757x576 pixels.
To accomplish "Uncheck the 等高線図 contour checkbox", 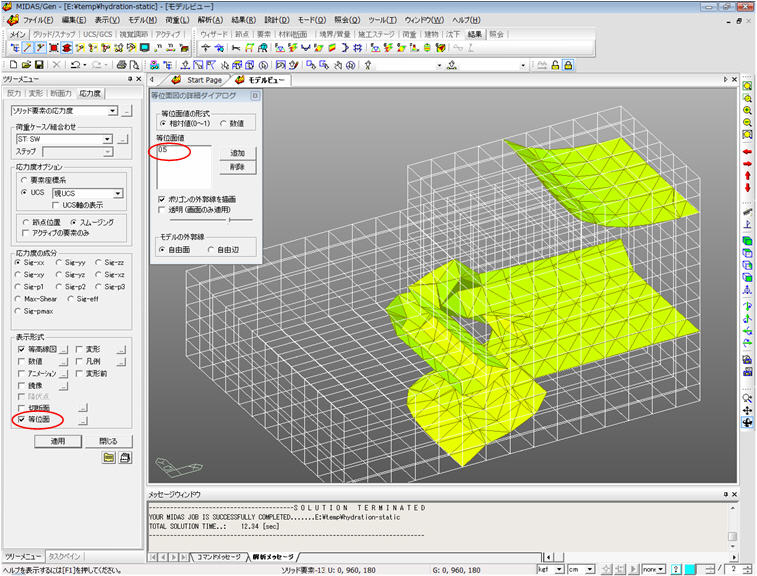I will click(x=21, y=349).
